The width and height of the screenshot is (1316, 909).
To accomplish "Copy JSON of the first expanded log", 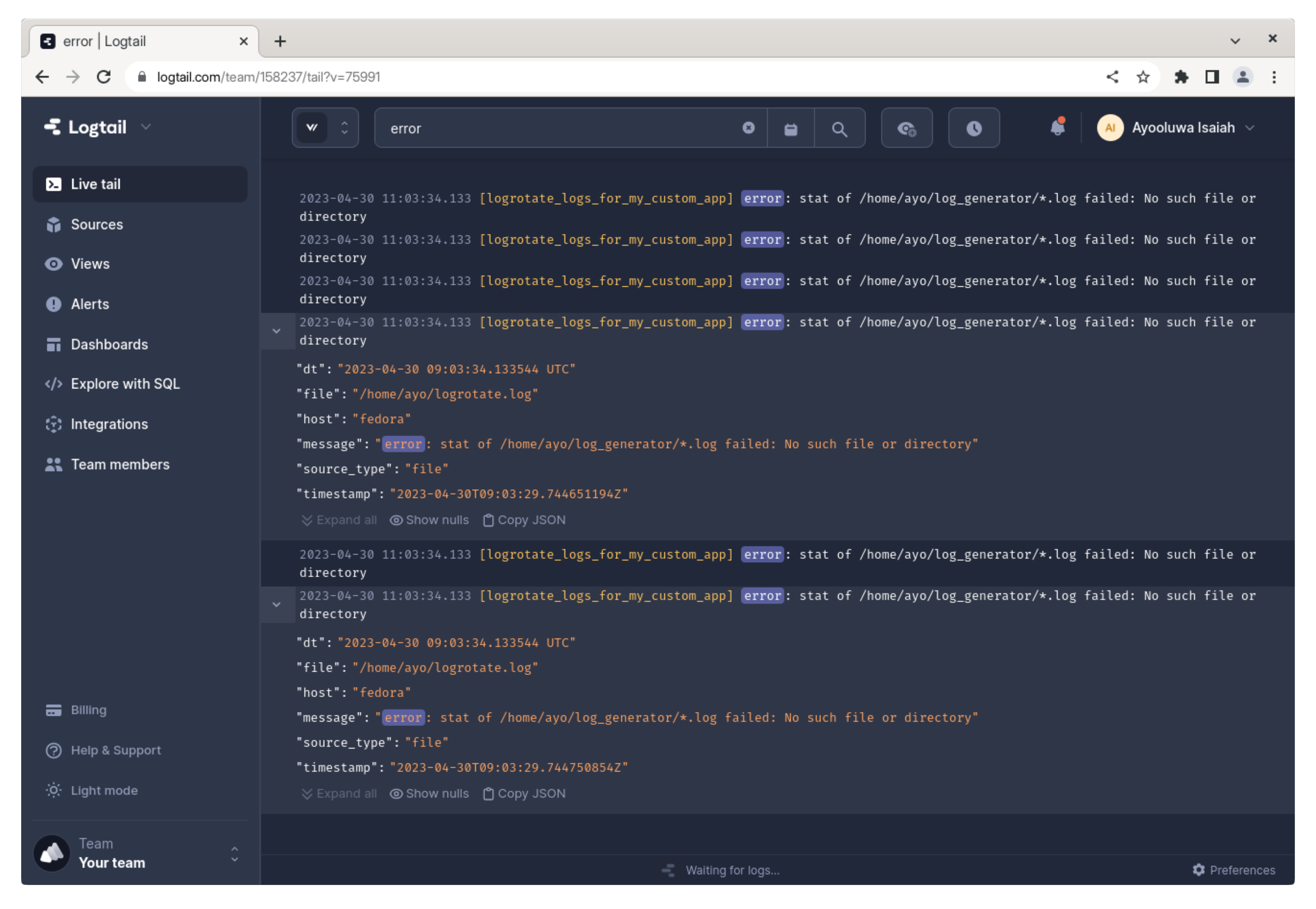I will tap(524, 520).
